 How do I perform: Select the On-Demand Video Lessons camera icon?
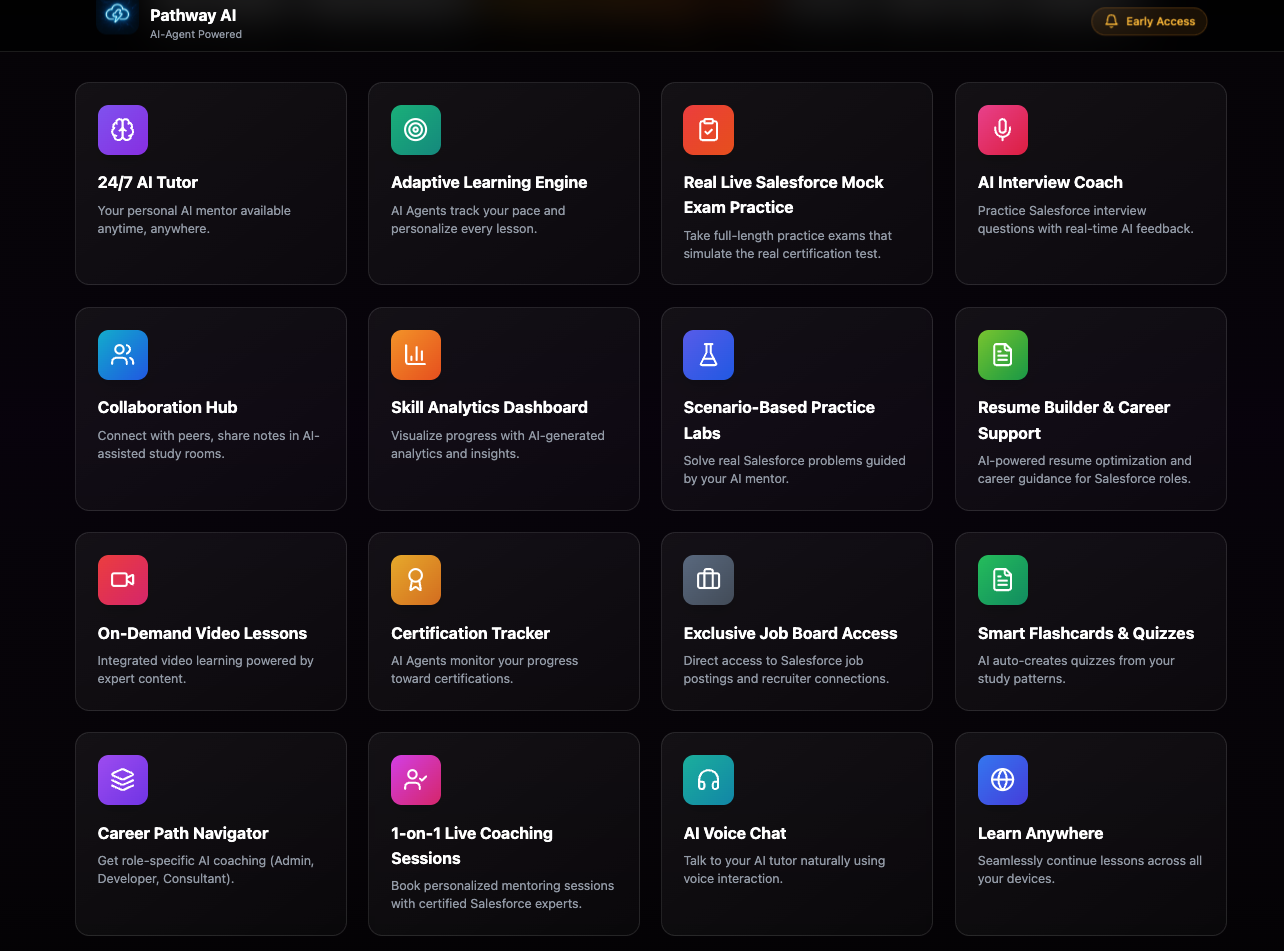(x=122, y=579)
